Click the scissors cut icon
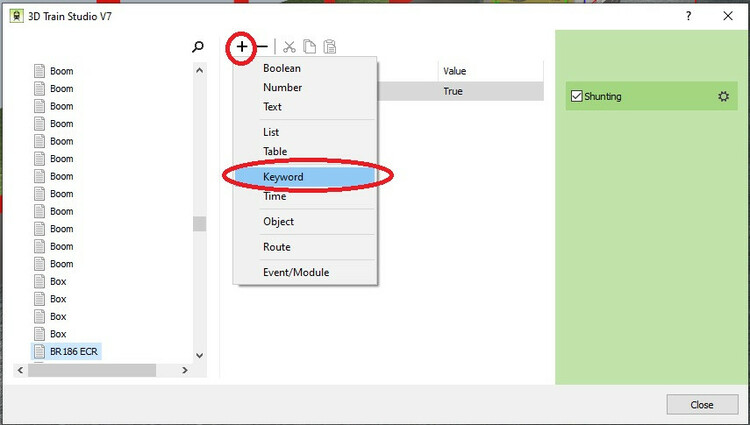The height and width of the screenshot is (425, 750). click(289, 47)
